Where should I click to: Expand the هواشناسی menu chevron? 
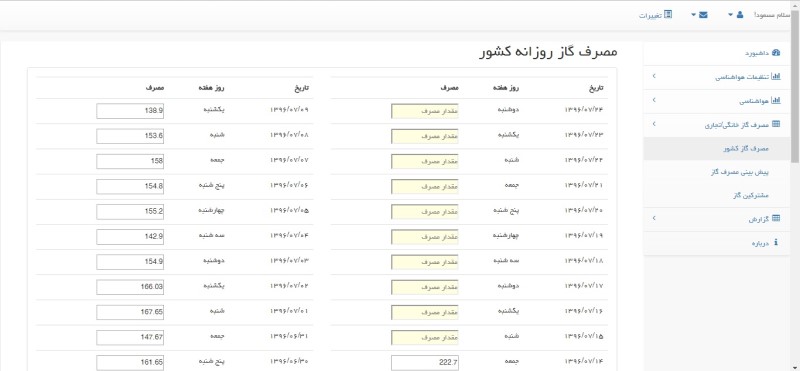(x=654, y=101)
